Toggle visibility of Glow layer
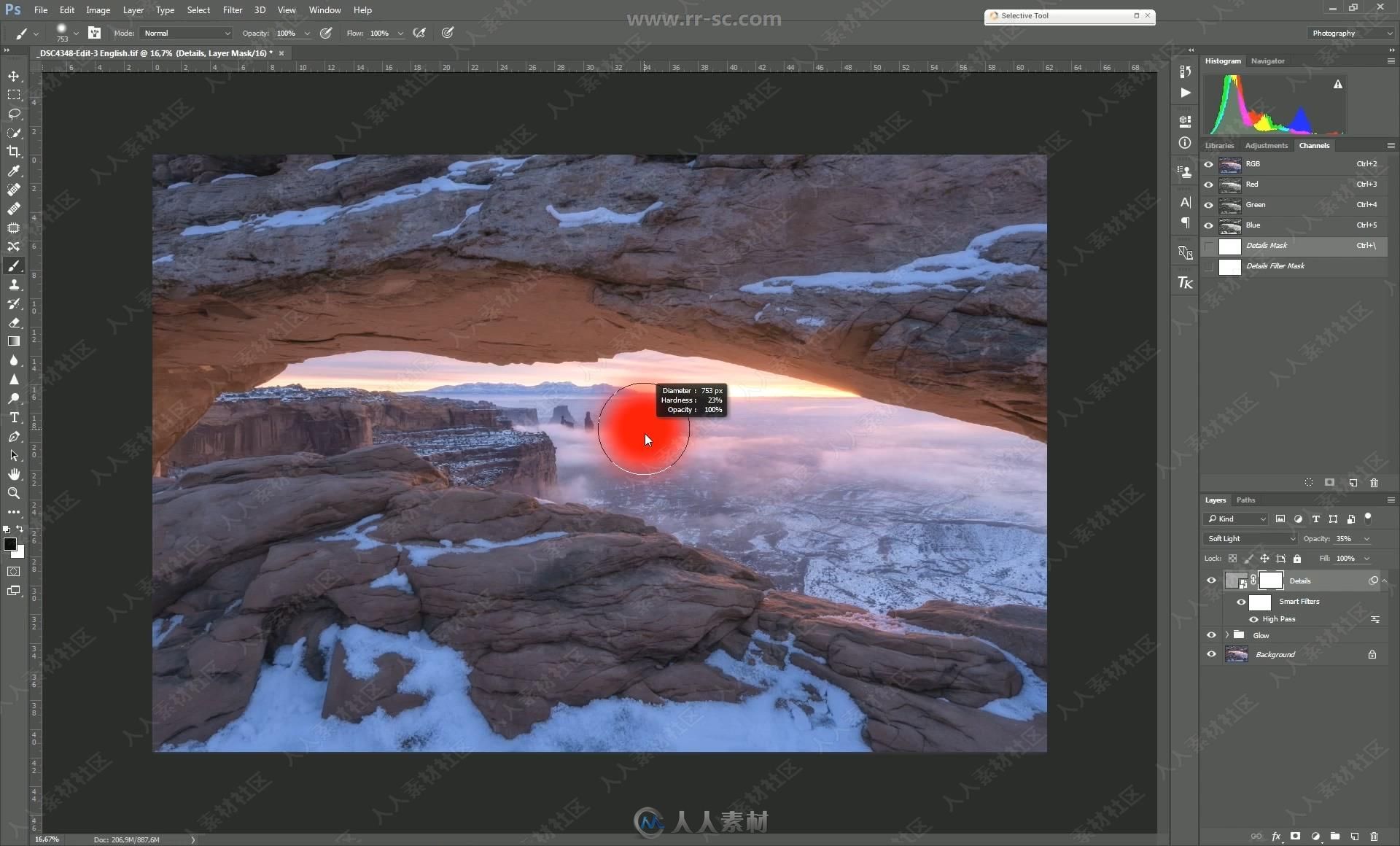The height and width of the screenshot is (846, 1400). 1211,635
